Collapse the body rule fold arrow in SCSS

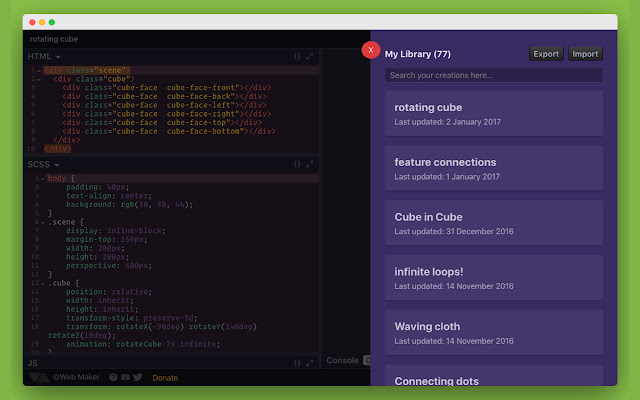click(43, 178)
